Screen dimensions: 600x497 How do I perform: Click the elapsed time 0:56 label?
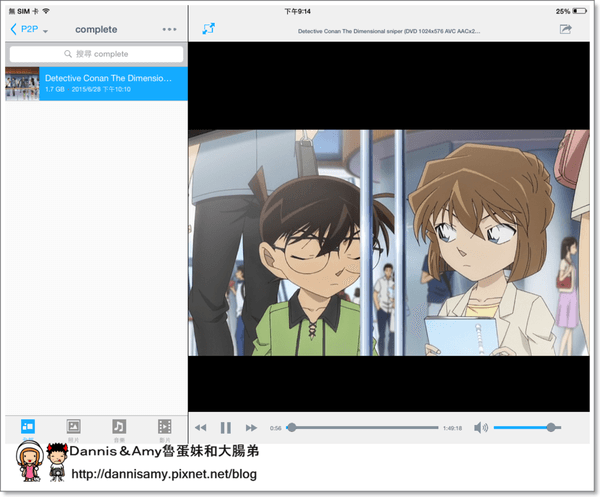276,428
